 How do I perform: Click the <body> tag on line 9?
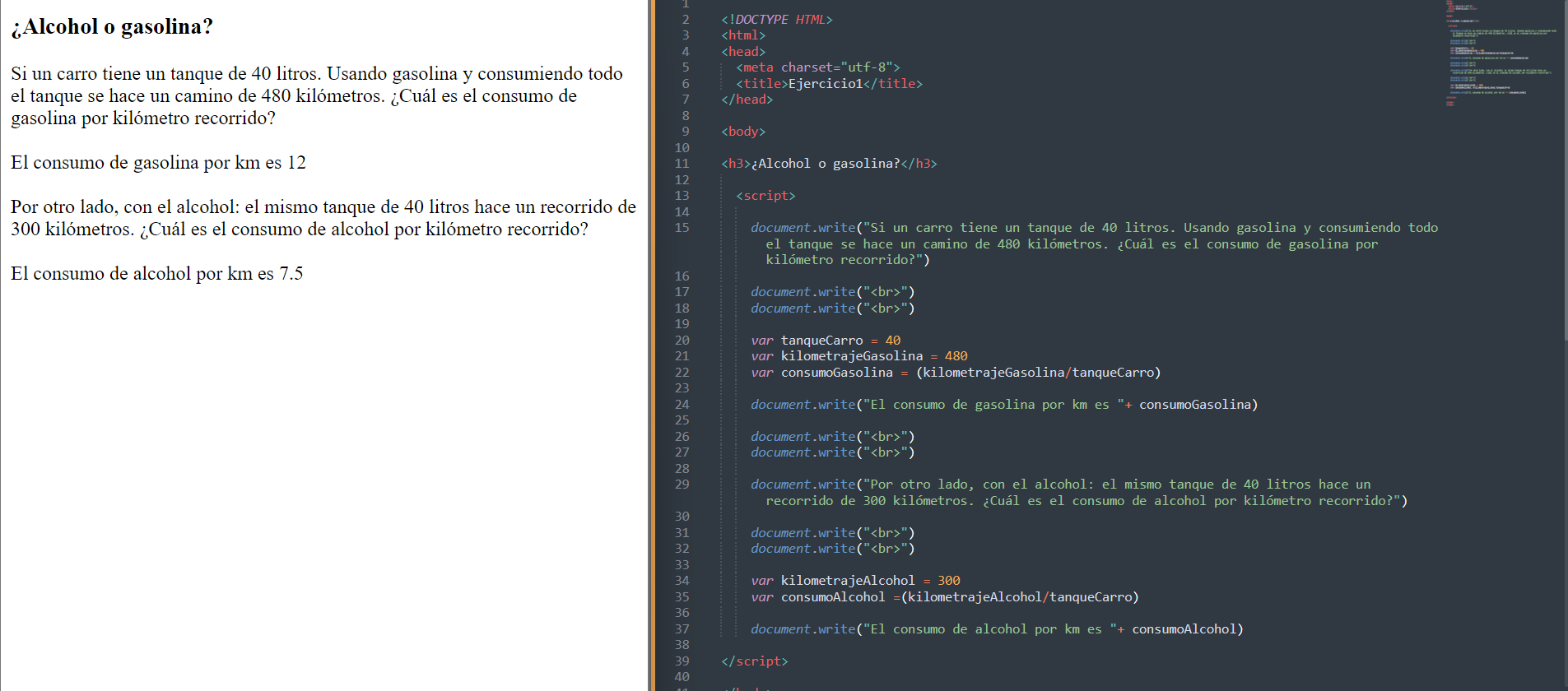[x=743, y=132]
